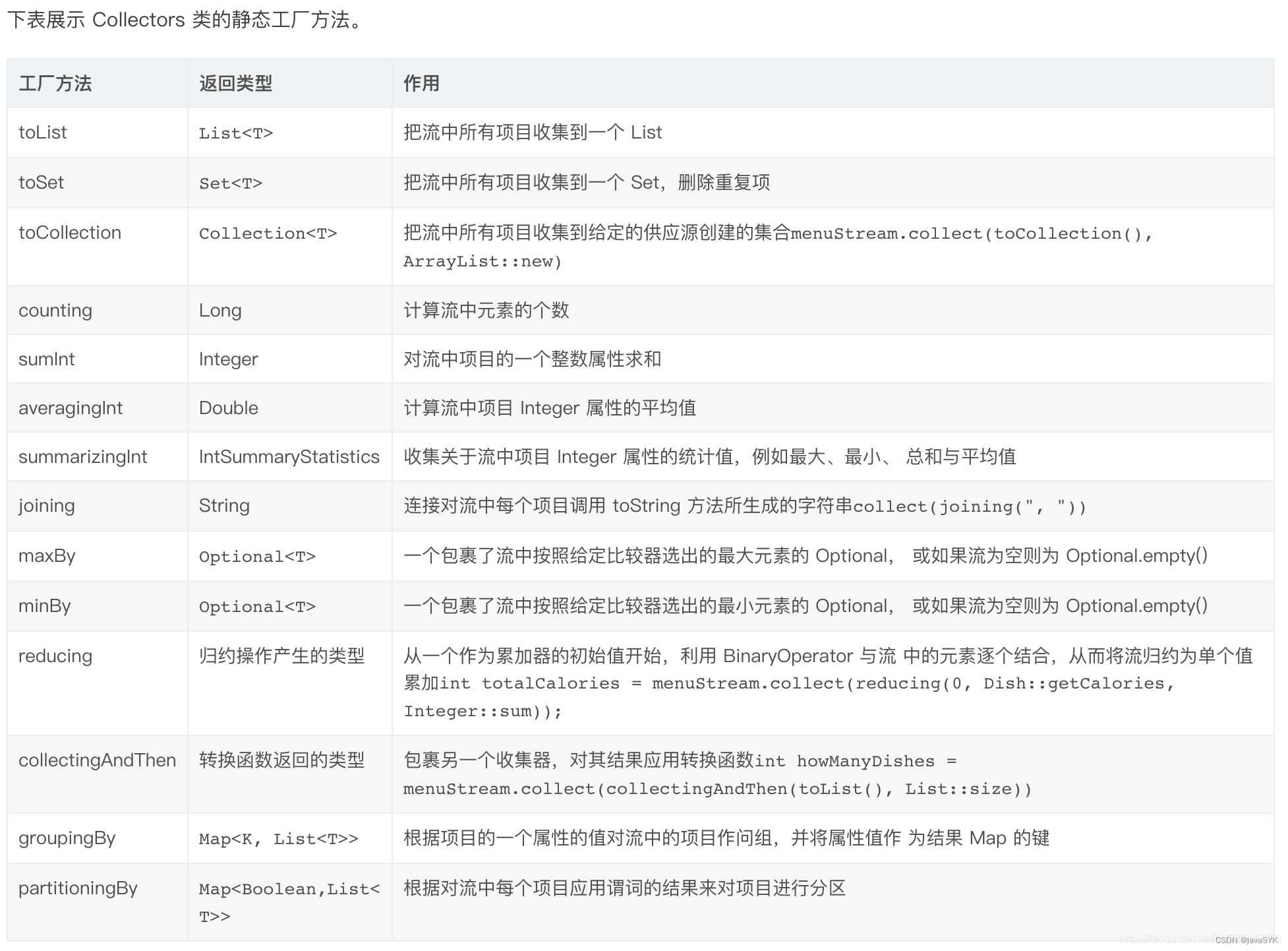This screenshot has width=1288, height=951.
Task: Click the Collection<T> return type cell
Action: (268, 233)
